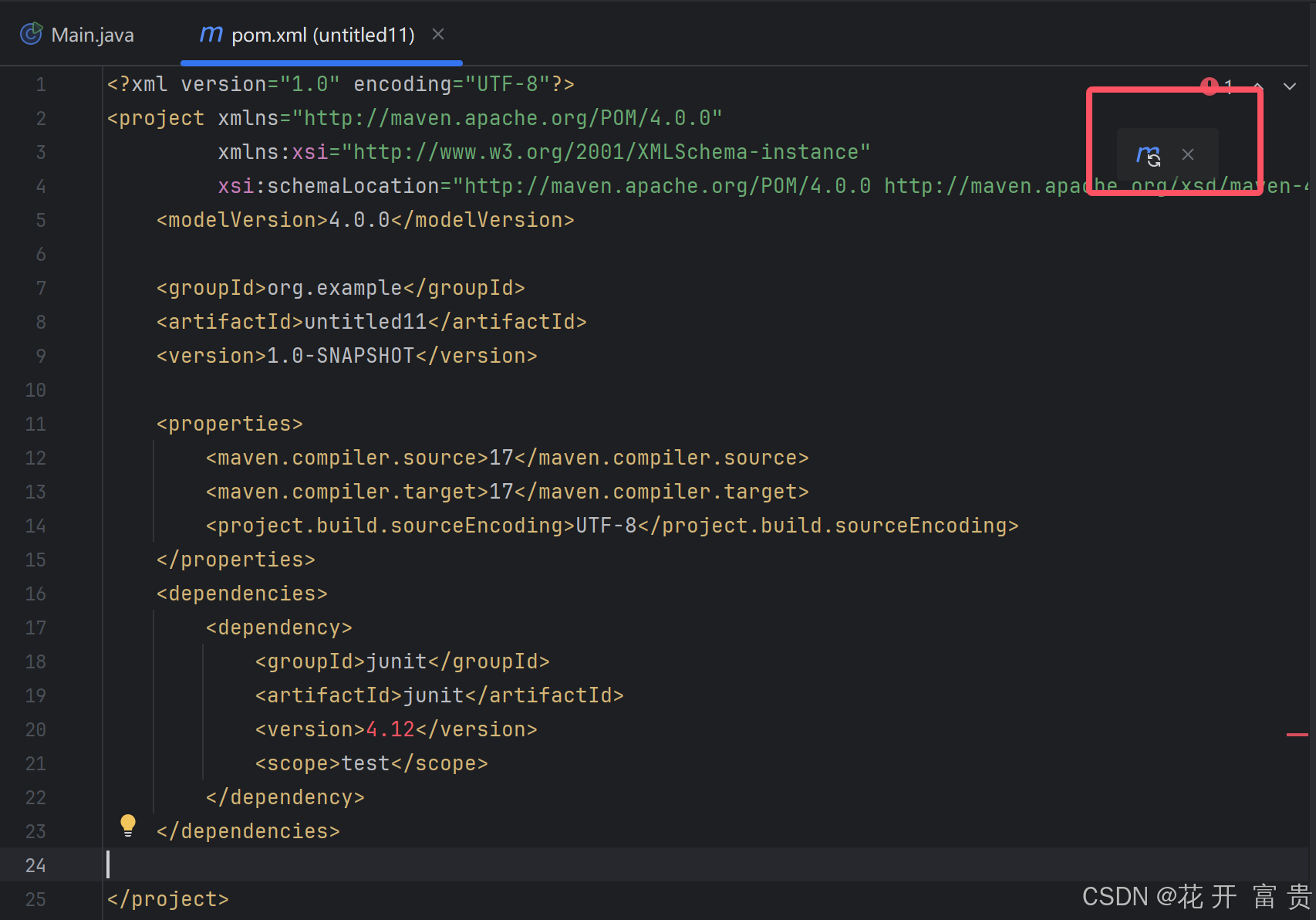The height and width of the screenshot is (920, 1316).
Task: Click line number 24 beside the blinking caret
Action: (35, 864)
